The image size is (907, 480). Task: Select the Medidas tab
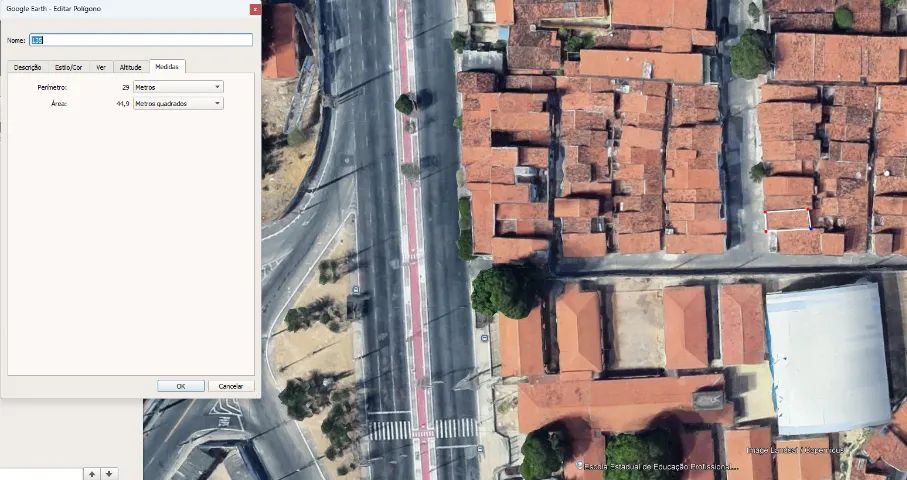click(167, 67)
